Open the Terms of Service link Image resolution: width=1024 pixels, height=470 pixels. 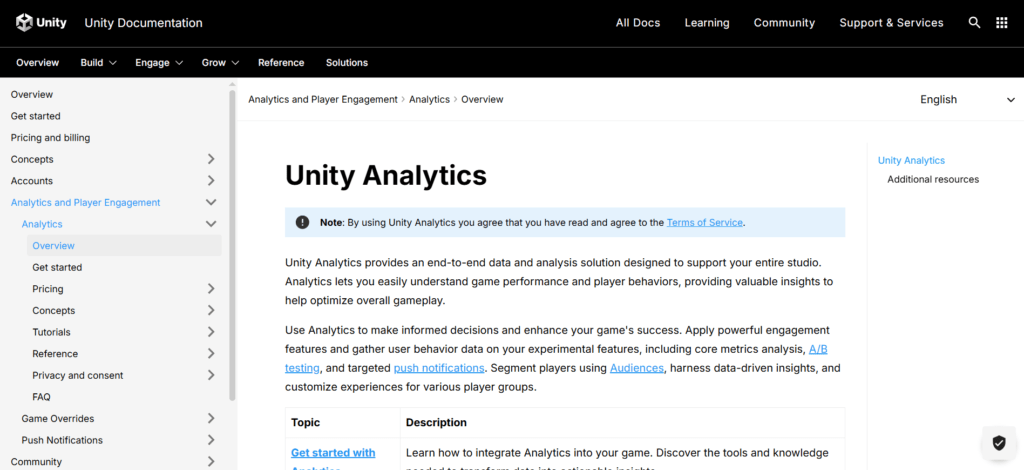[705, 222]
